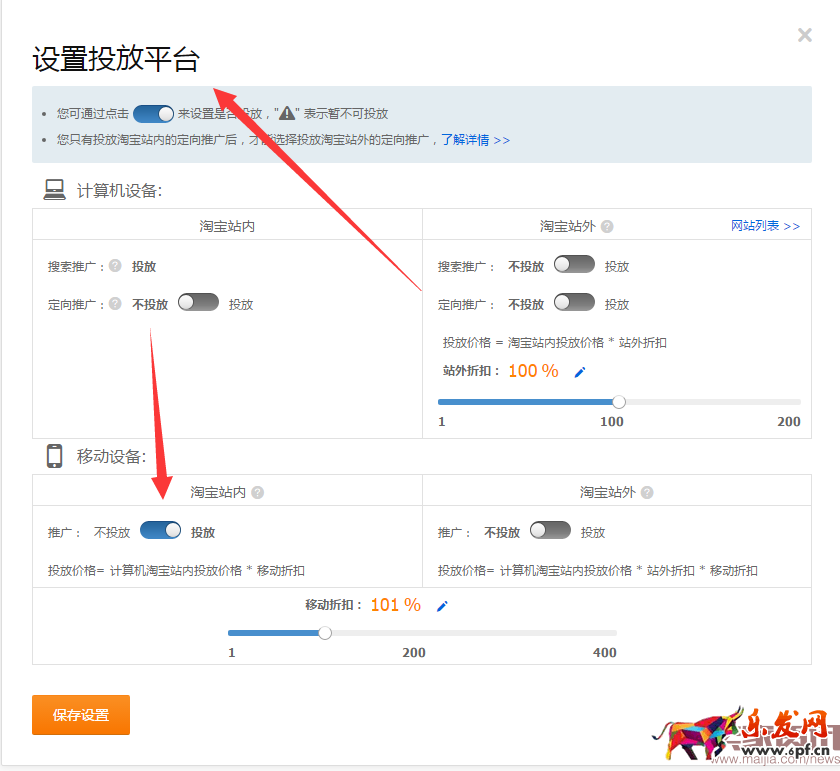Screen dimensions: 840x771
Task: Close the 设置投放平台 dialog
Action: [x=805, y=35]
